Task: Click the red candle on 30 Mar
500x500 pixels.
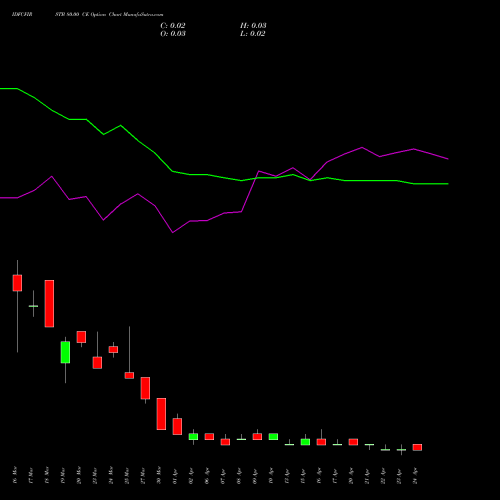Action: [161, 414]
